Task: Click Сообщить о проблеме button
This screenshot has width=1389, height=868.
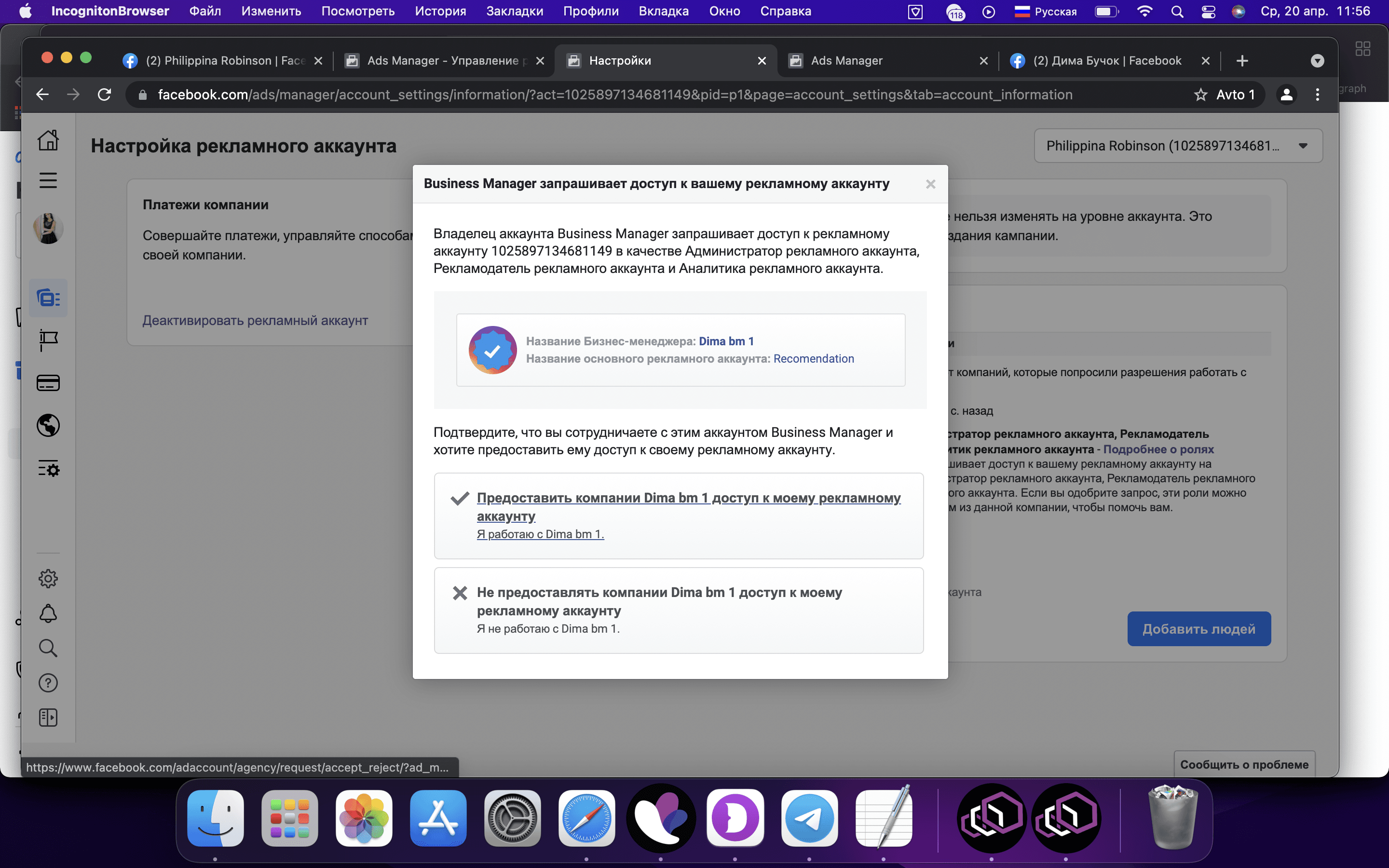Action: (x=1244, y=764)
